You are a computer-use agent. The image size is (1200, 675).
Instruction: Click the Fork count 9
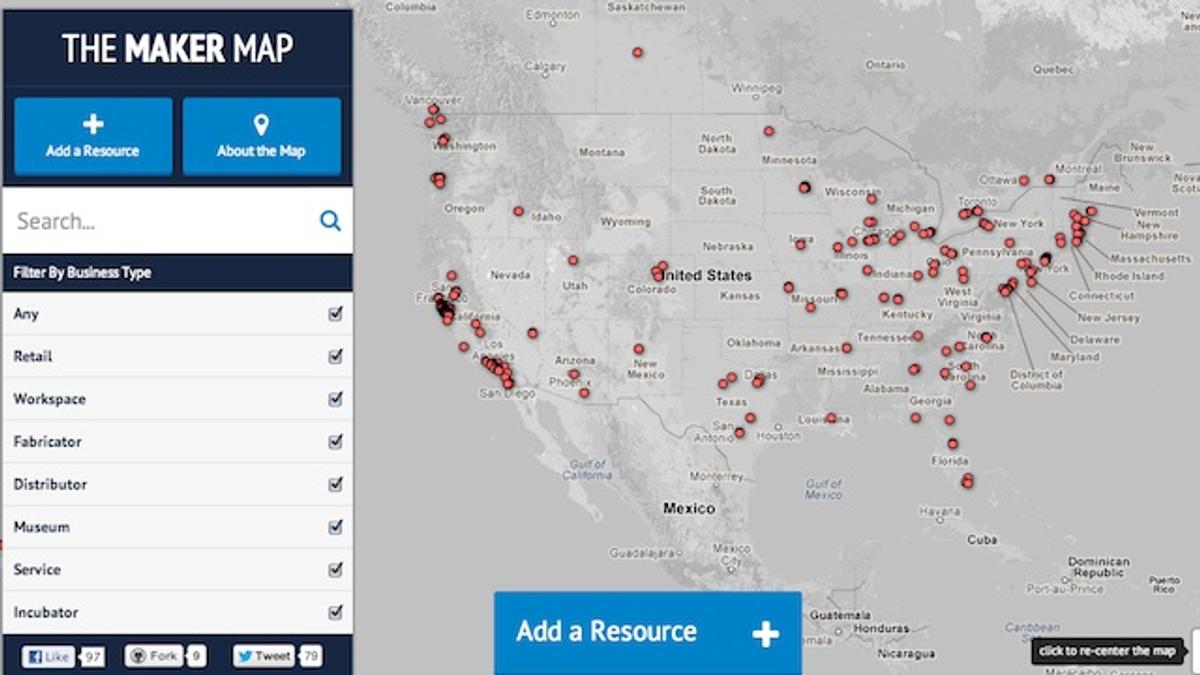(196, 656)
